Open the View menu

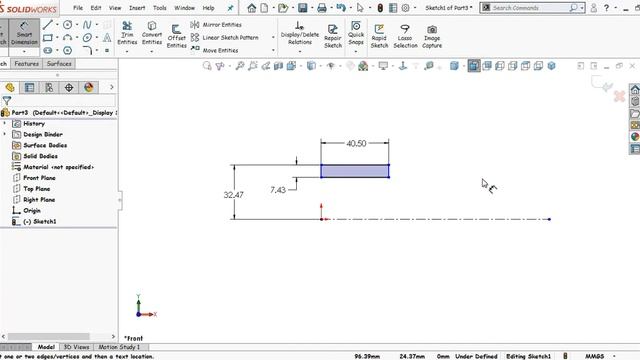(x=115, y=8)
